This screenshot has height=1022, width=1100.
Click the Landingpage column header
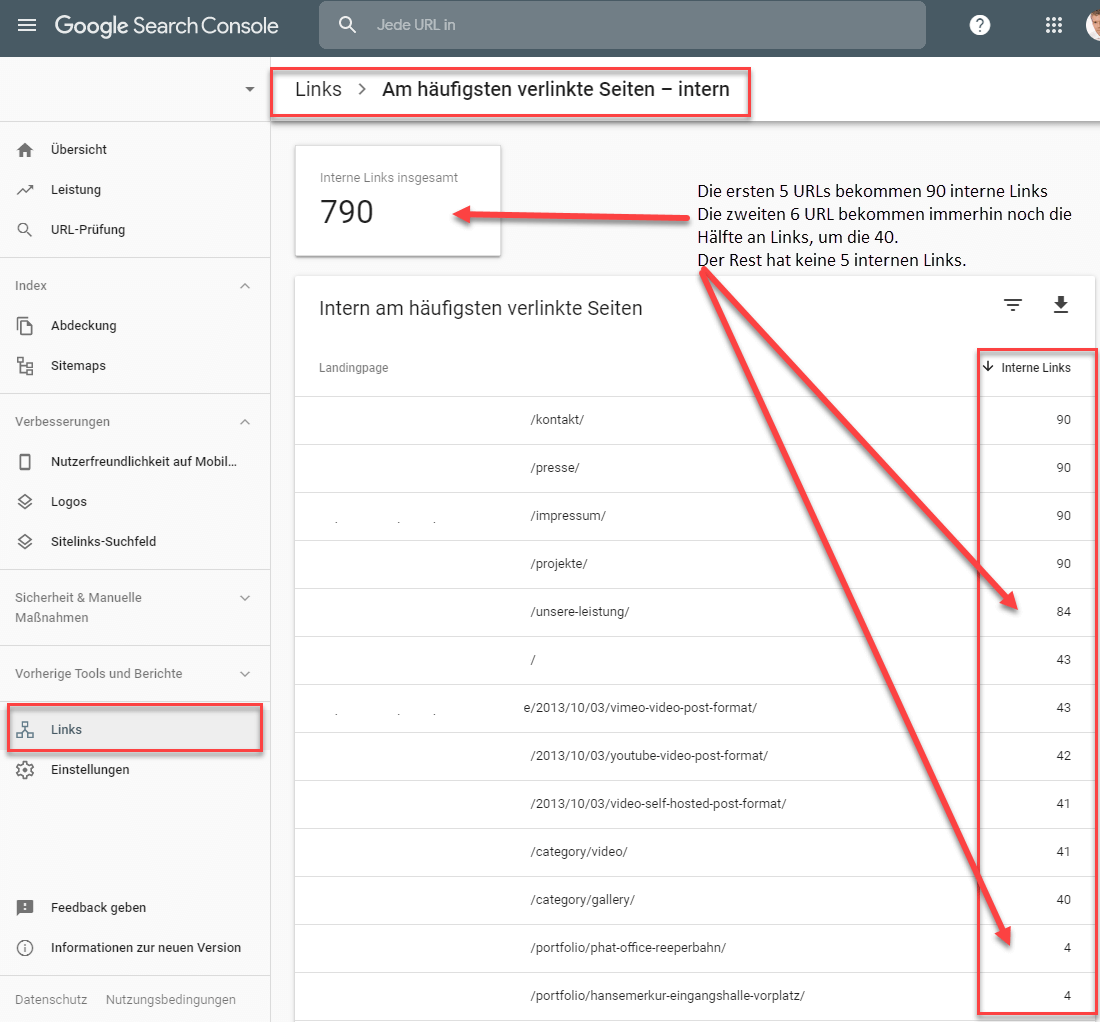[354, 368]
